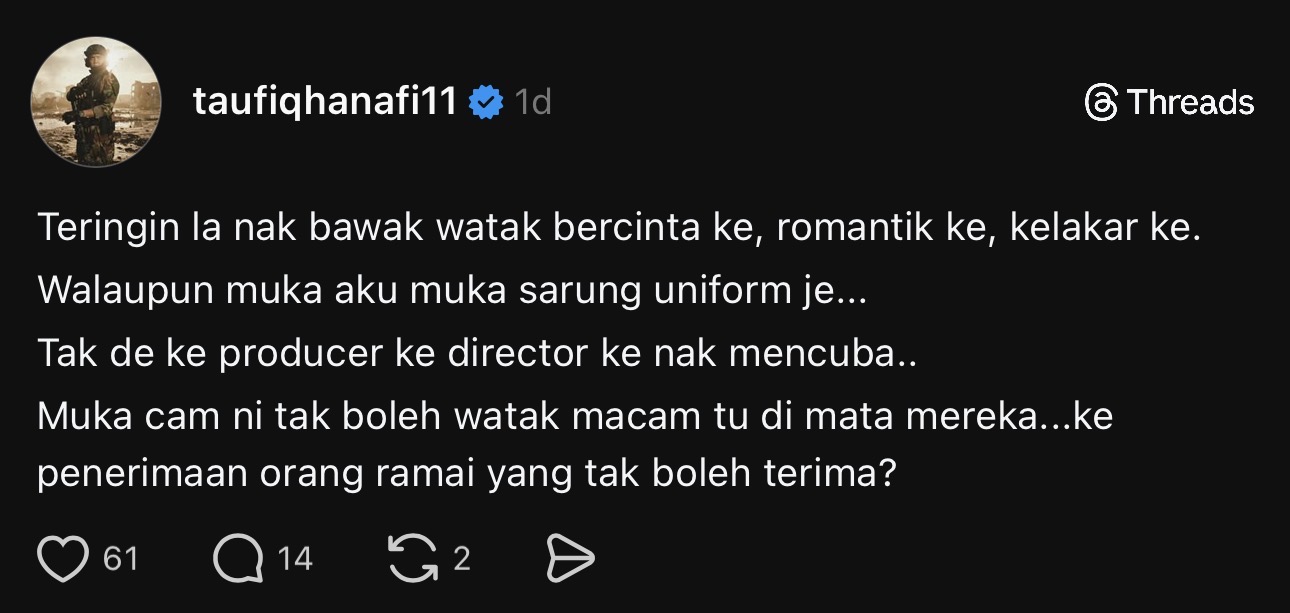Share the post with the paper-plane icon

(571, 559)
